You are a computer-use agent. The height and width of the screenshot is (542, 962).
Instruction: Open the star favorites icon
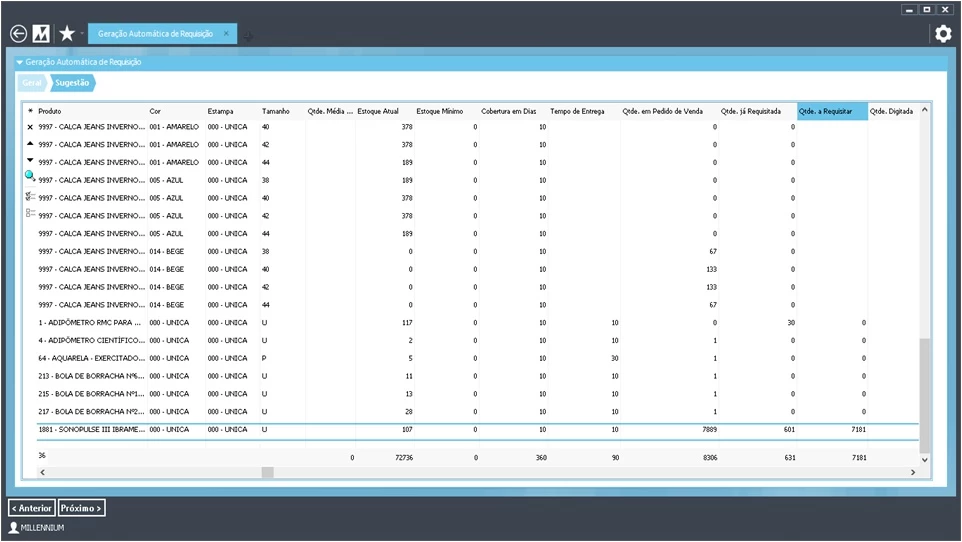coord(67,34)
